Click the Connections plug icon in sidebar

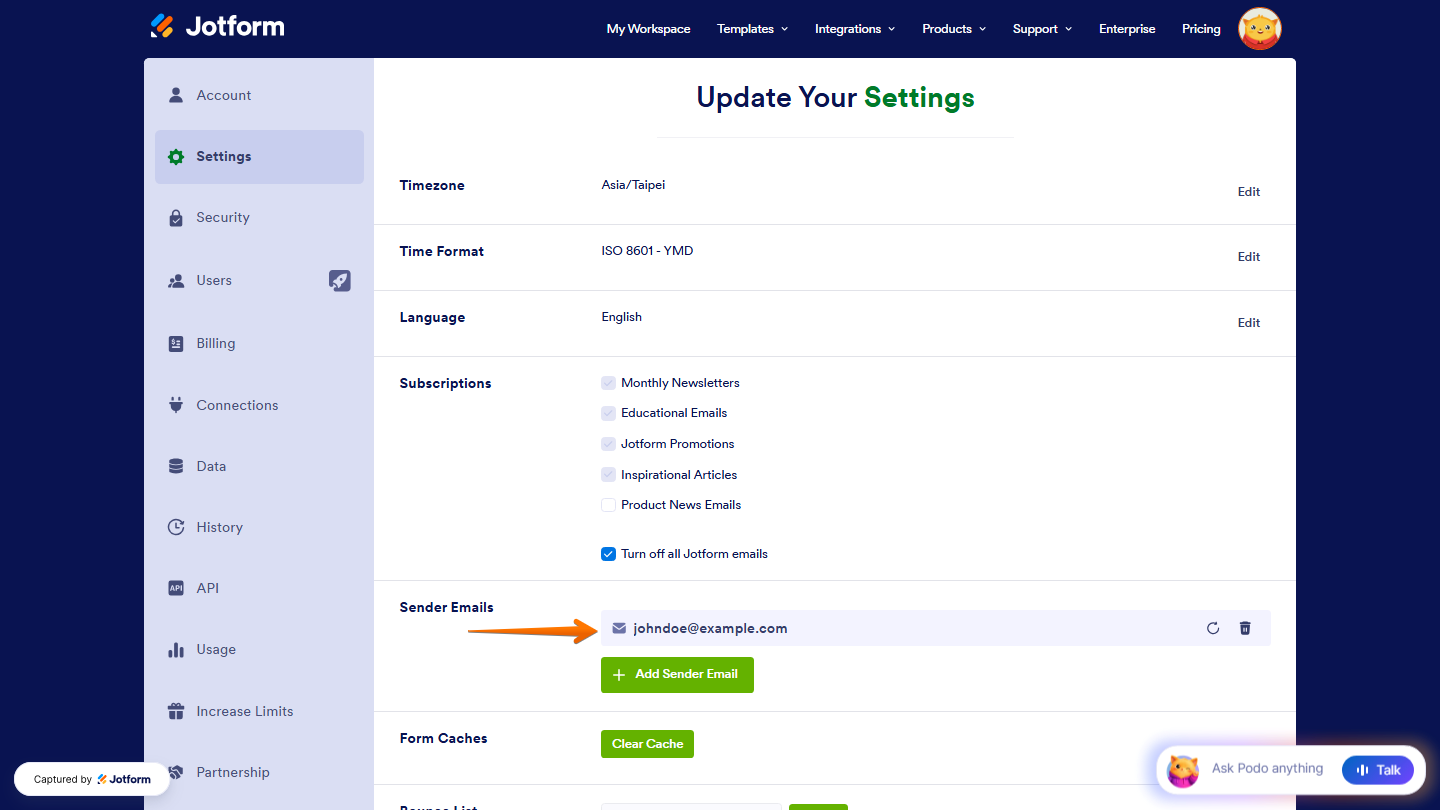176,405
